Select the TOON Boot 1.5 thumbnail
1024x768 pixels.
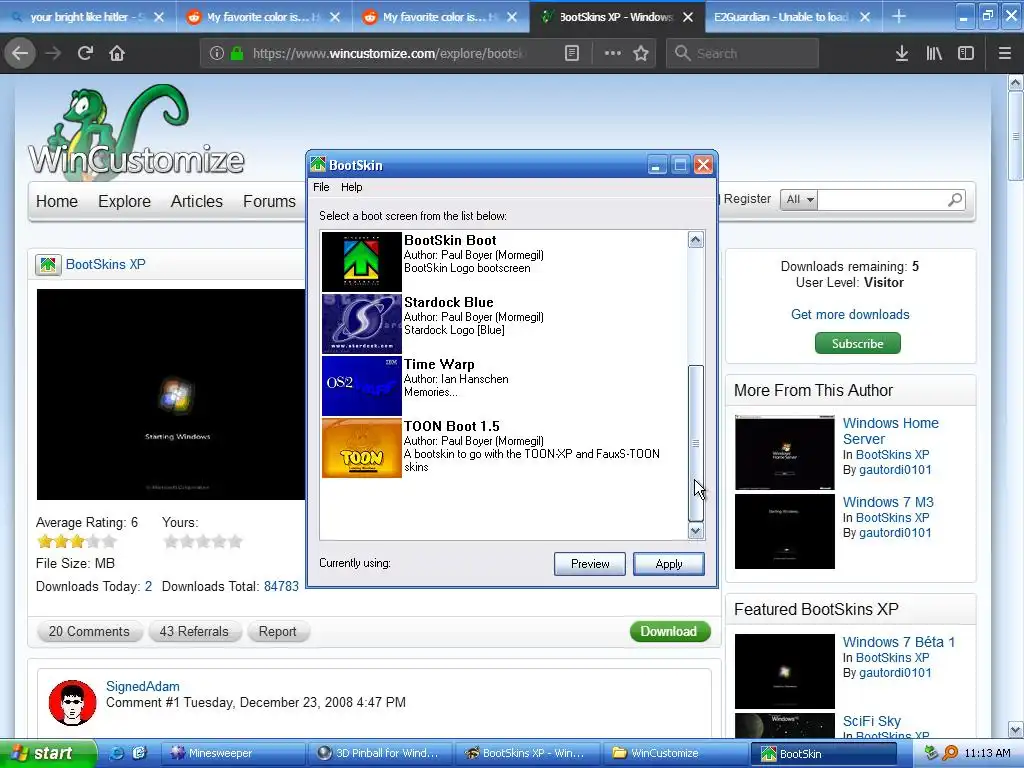[x=362, y=448]
